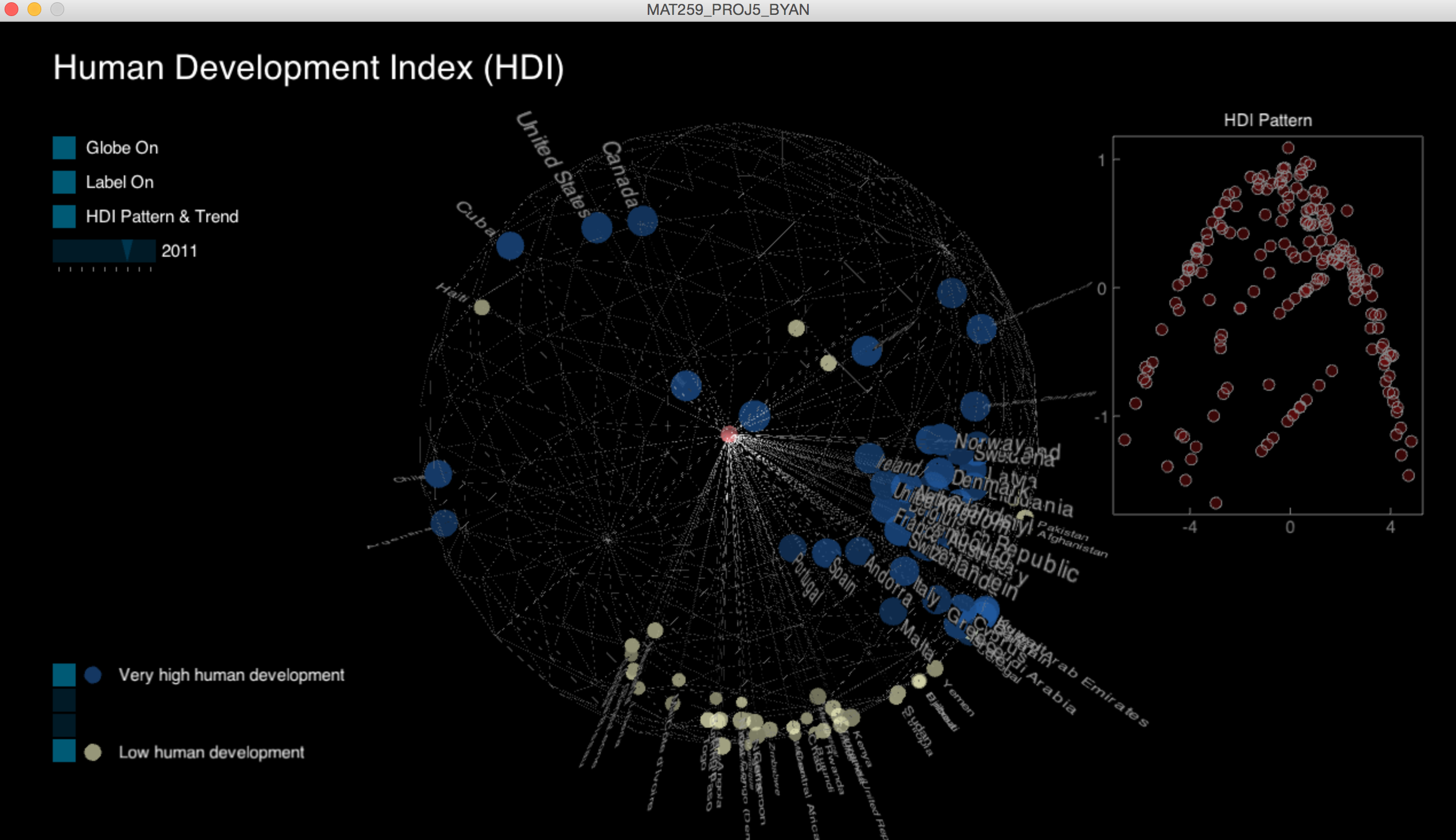Select the Portugal blue node

coord(792,548)
